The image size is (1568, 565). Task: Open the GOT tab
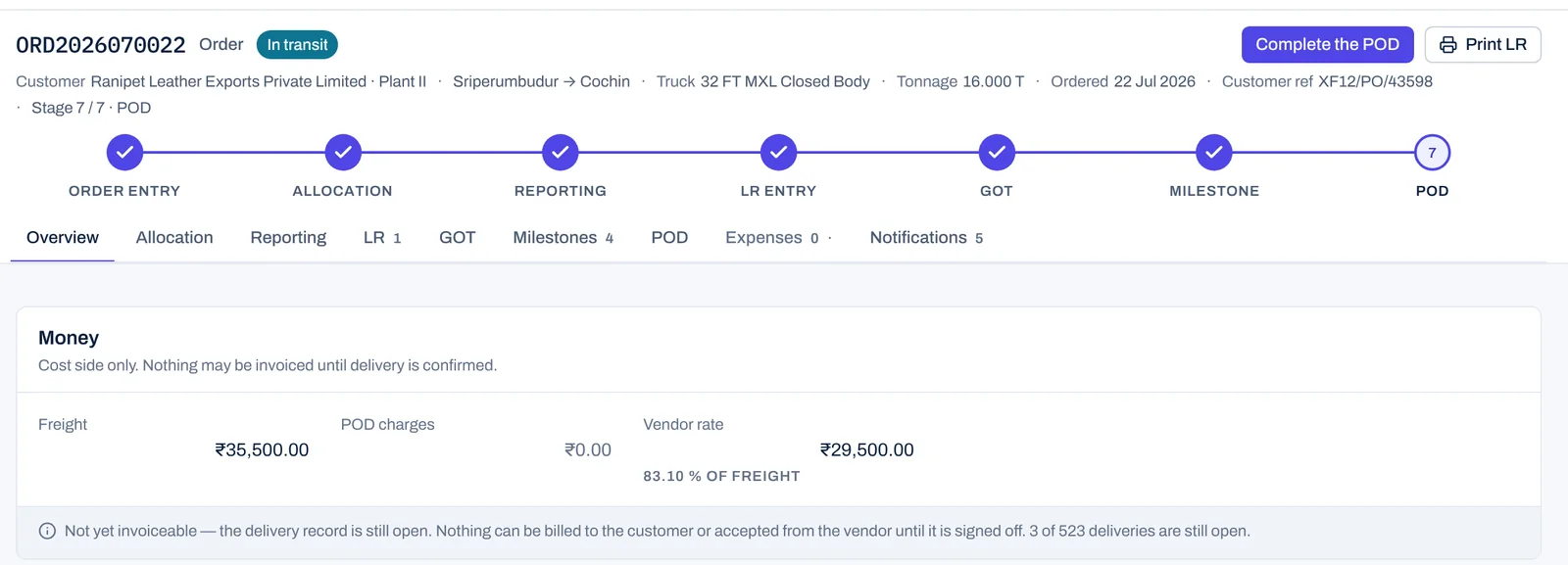click(x=458, y=237)
